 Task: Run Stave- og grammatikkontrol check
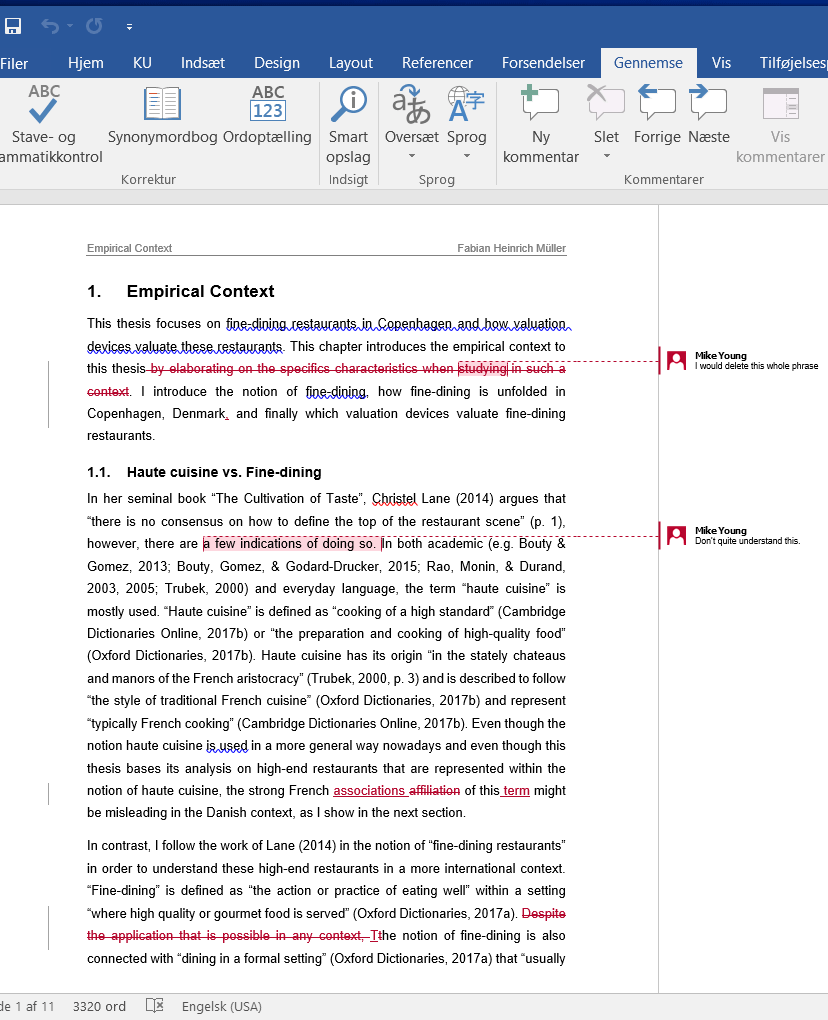click(x=46, y=124)
